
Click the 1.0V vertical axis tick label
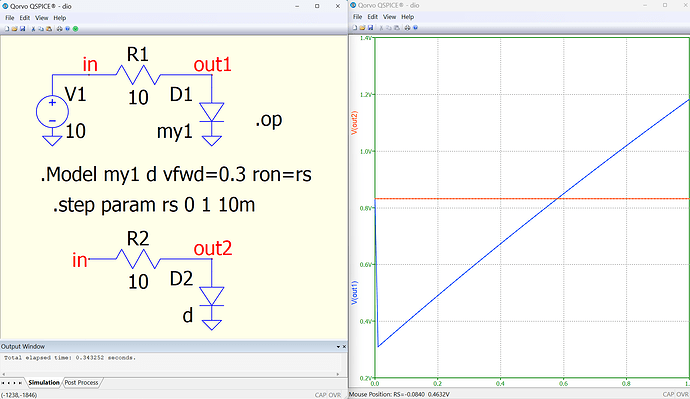coord(366,151)
